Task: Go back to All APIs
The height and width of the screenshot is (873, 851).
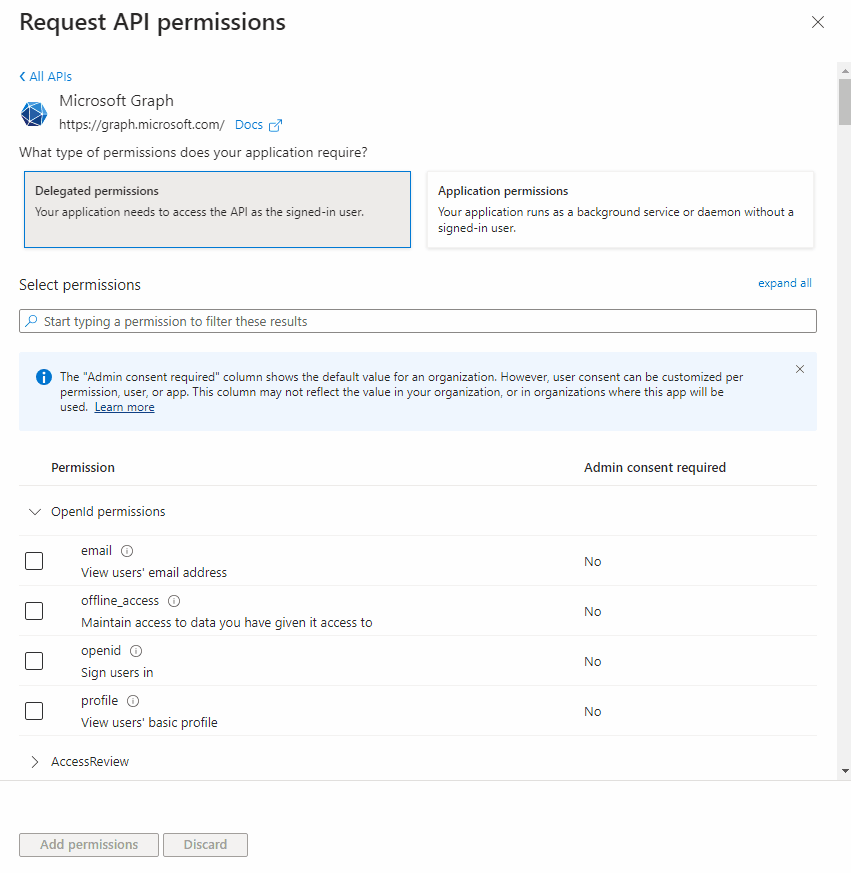Action: pyautogui.click(x=46, y=77)
